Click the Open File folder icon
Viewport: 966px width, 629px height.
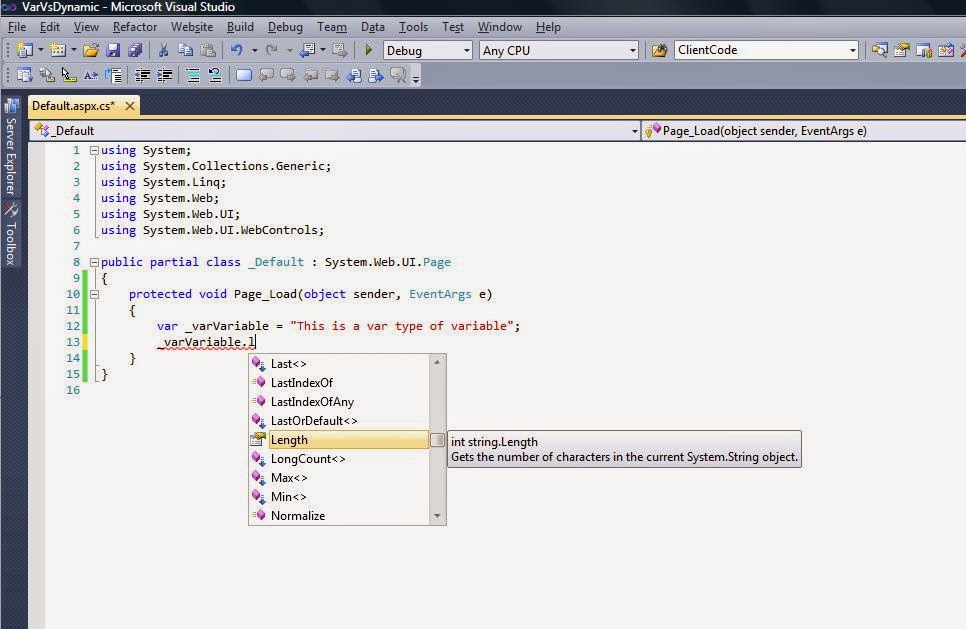(91, 51)
